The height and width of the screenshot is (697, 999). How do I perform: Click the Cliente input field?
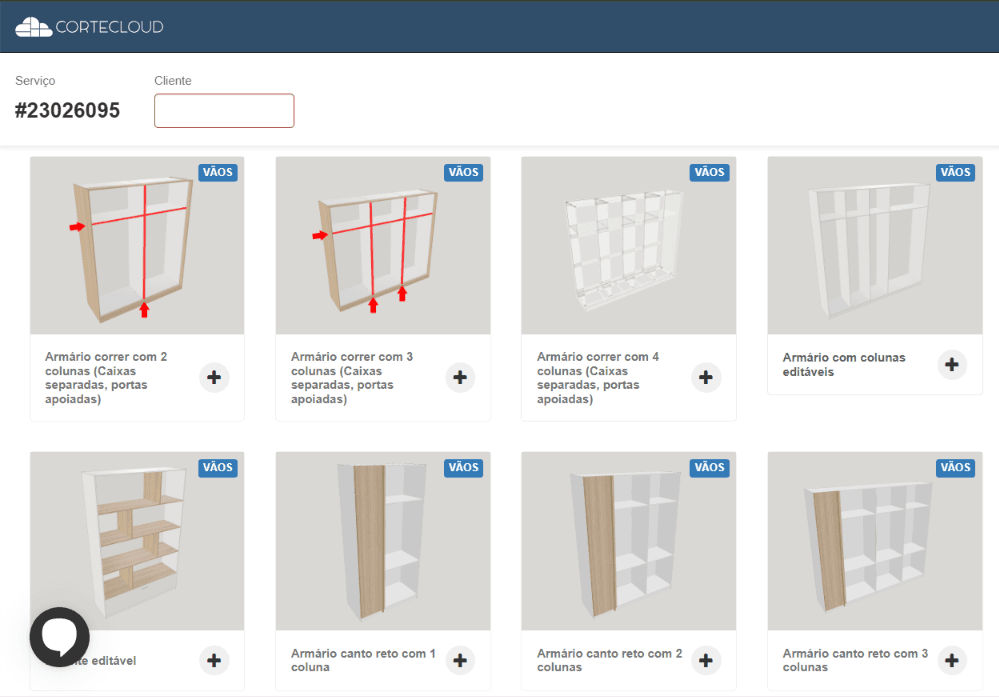[224, 111]
